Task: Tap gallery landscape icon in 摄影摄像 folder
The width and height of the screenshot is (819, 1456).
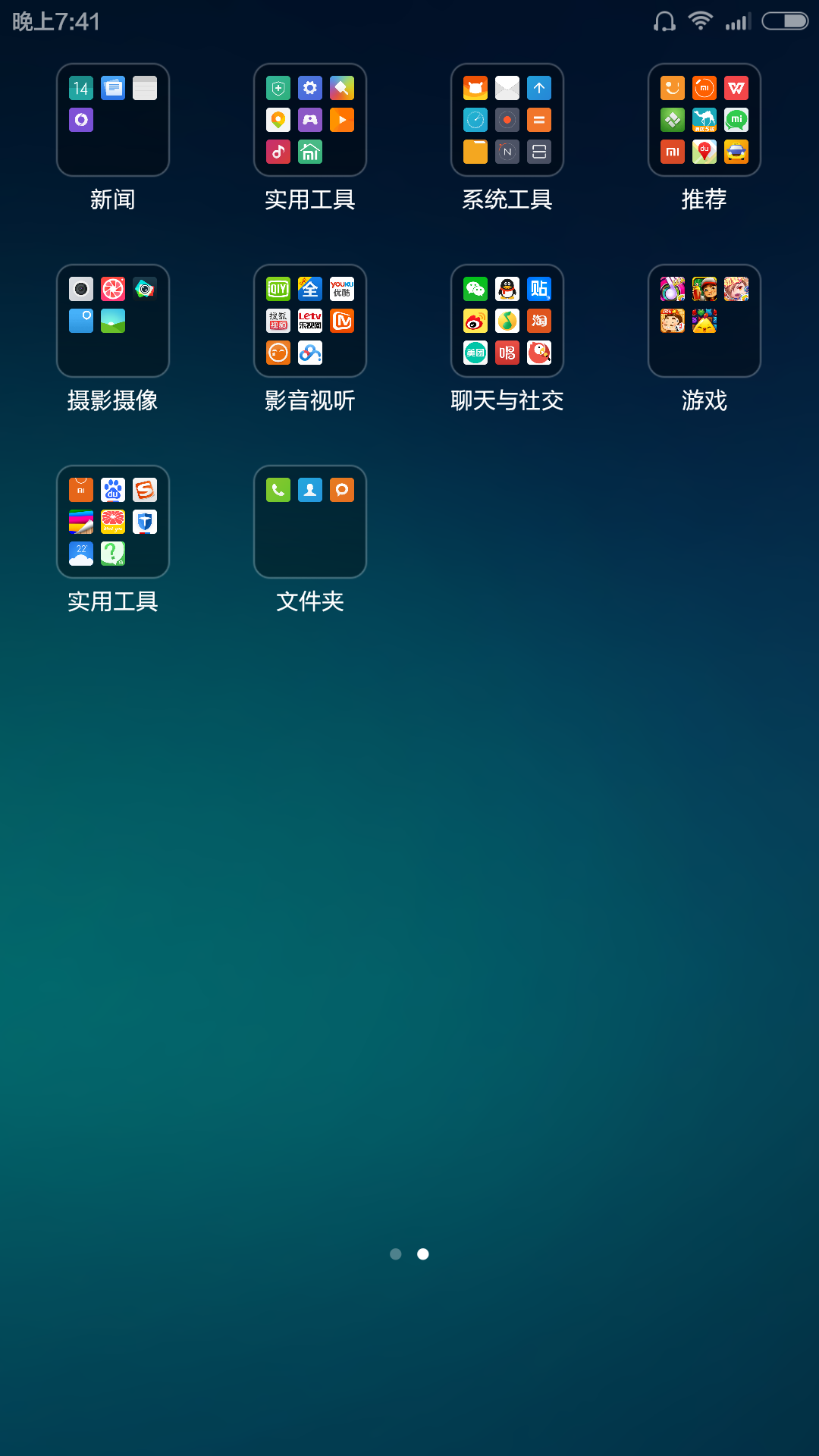Action: tap(113, 321)
